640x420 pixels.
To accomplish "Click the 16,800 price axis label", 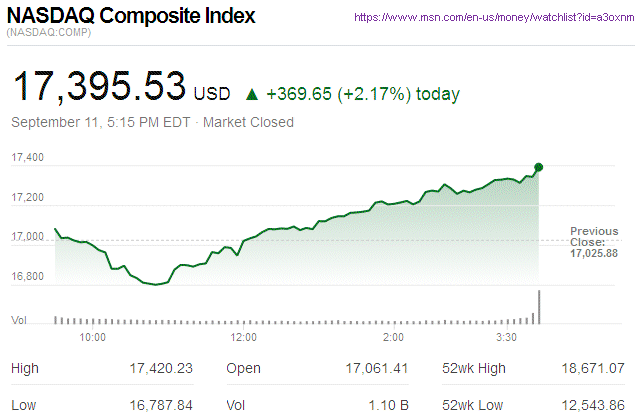I will coord(28,276).
